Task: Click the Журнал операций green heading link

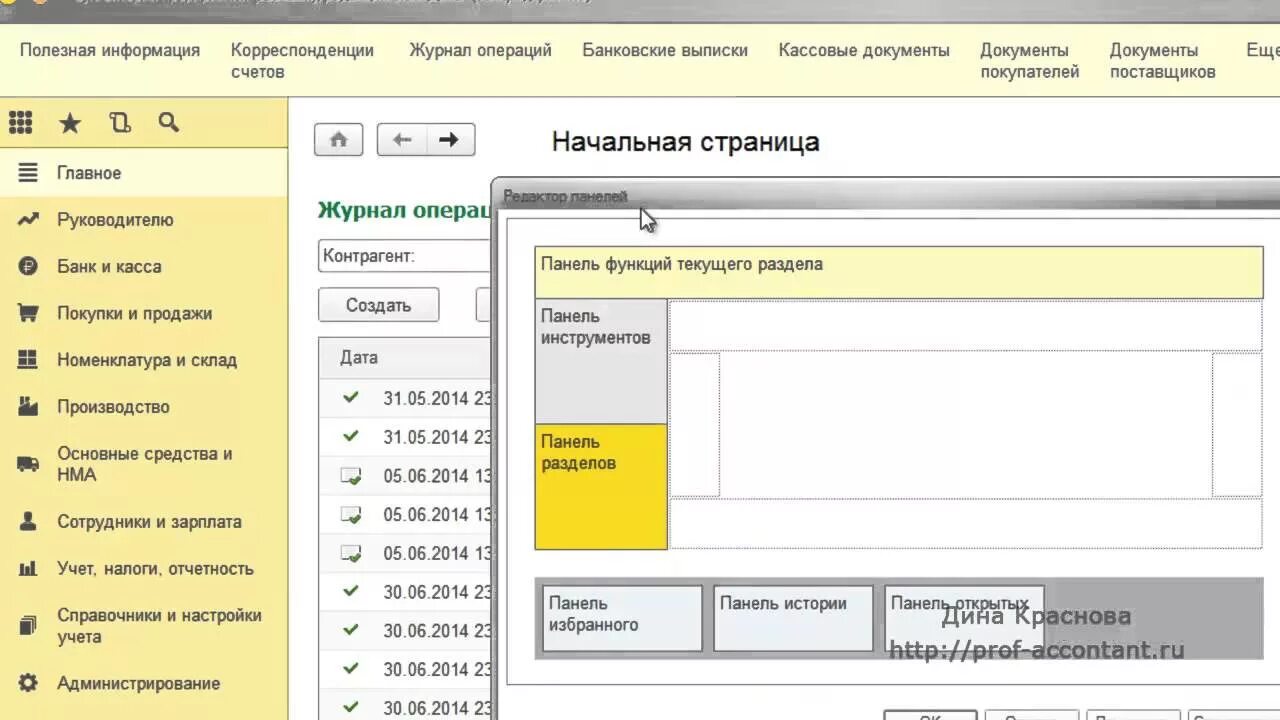Action: [x=404, y=211]
